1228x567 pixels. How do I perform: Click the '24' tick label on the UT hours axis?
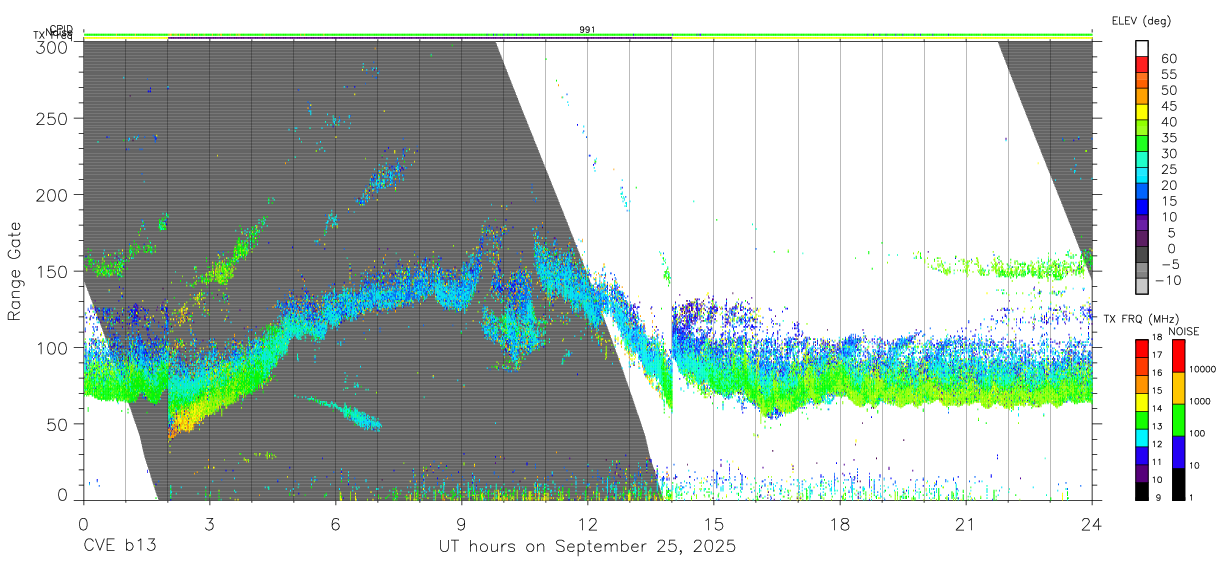pos(1092,523)
